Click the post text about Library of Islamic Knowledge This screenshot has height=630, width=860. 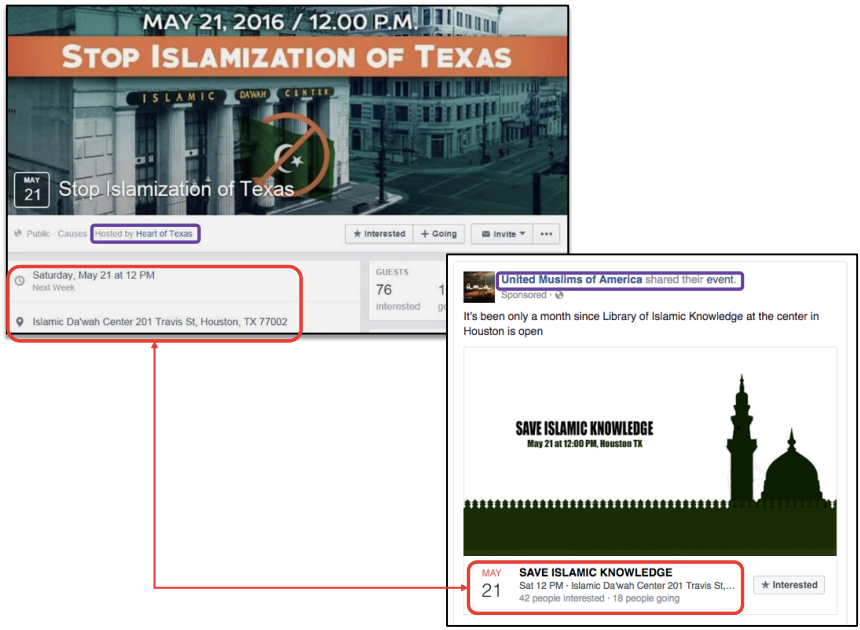641,323
